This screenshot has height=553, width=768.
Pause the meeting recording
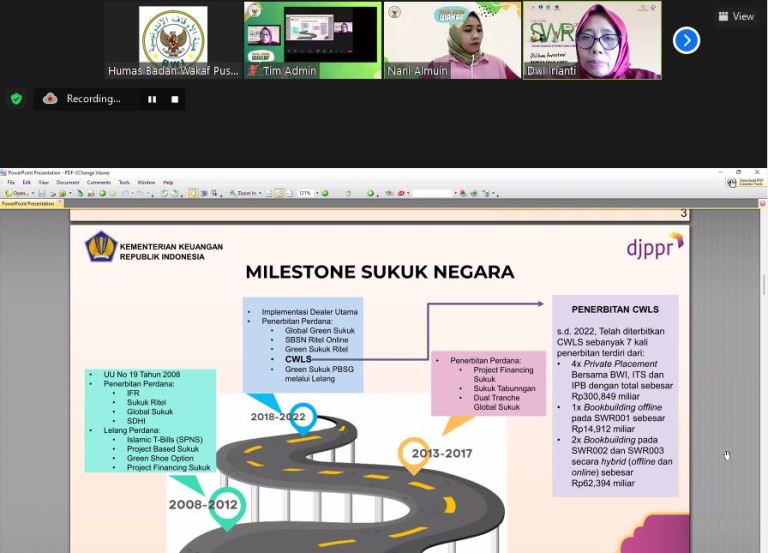pos(152,99)
